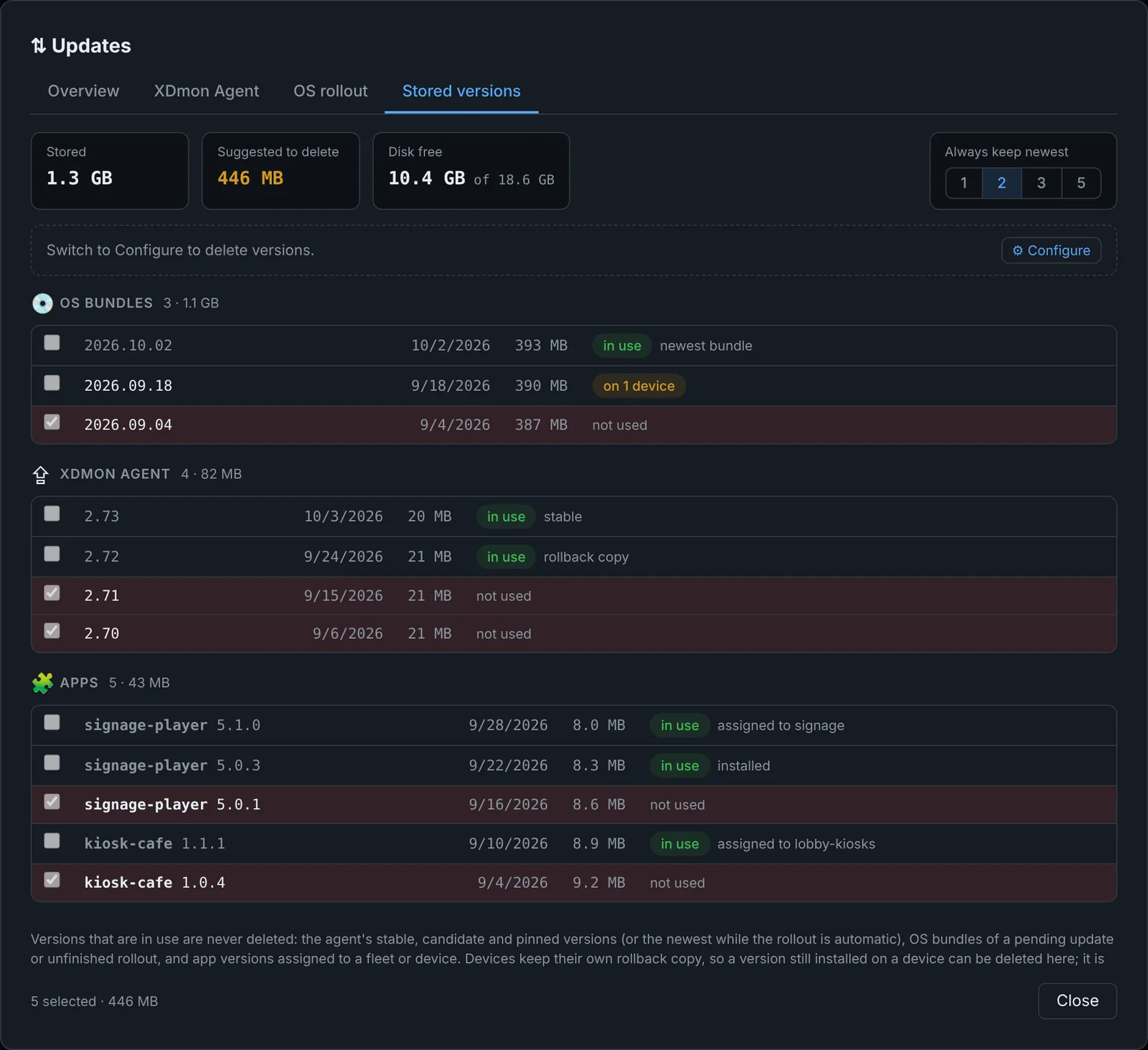Click the Apps puzzle piece icon
Viewport: 1148px width, 1050px height.
click(x=42, y=683)
